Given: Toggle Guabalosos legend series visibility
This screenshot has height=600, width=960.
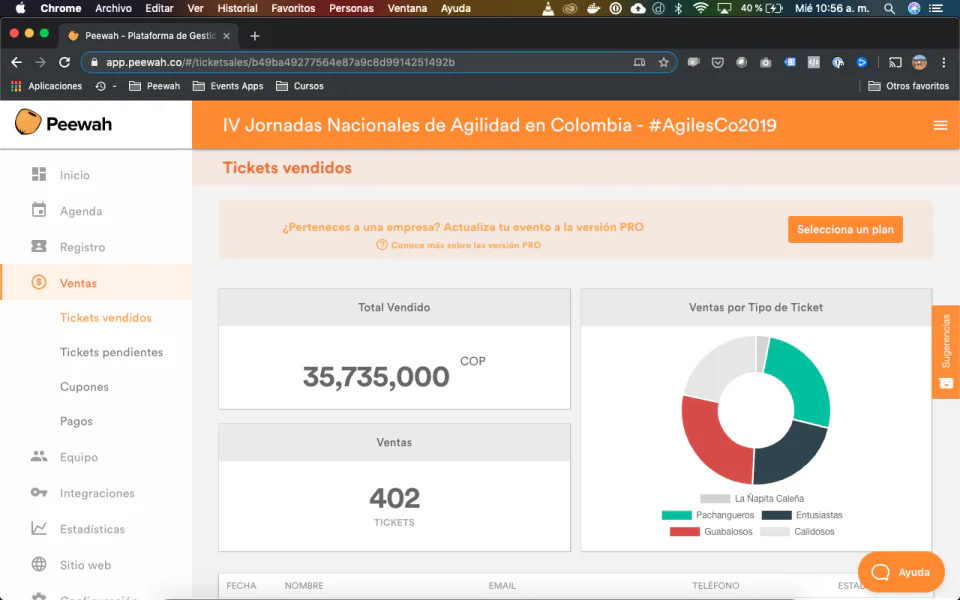Looking at the screenshot, I should 711,531.
